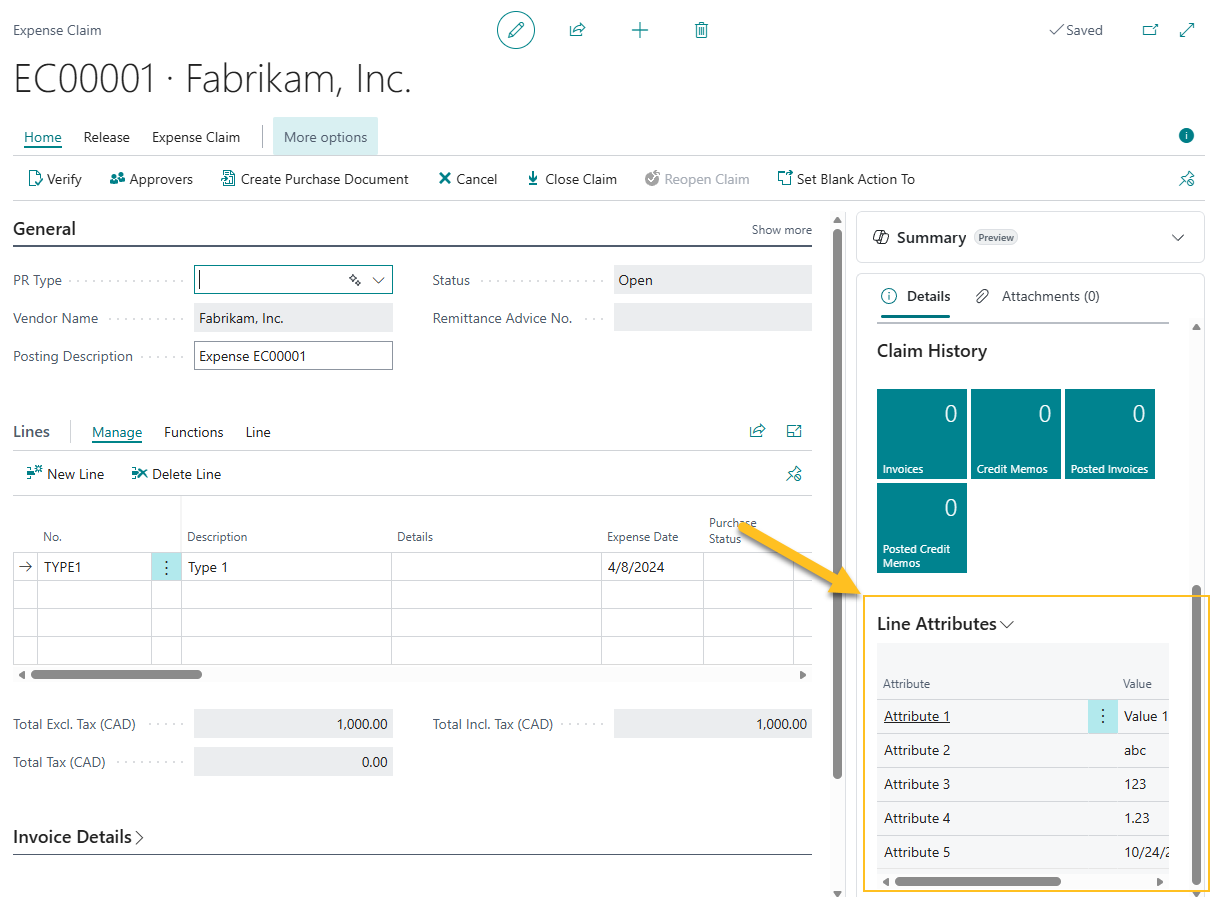Image resolution: width=1217 pixels, height=897 pixels.
Task: Click the Verify action
Action: pos(54,178)
